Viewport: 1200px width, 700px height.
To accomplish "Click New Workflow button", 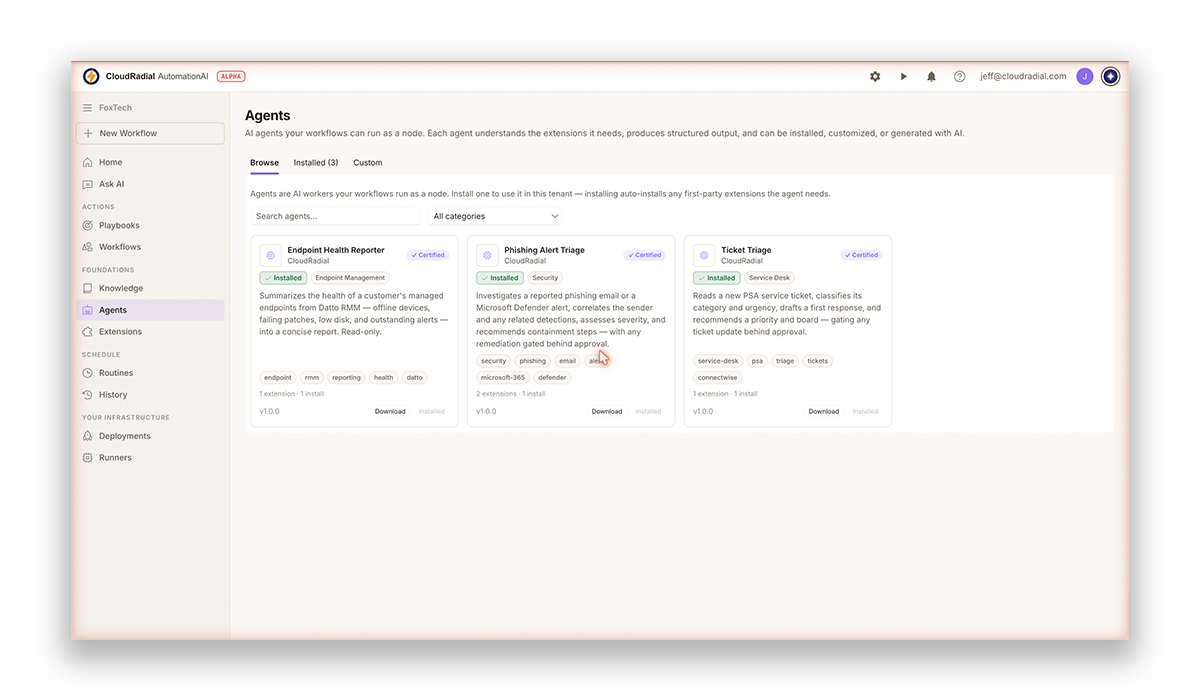I will (150, 133).
